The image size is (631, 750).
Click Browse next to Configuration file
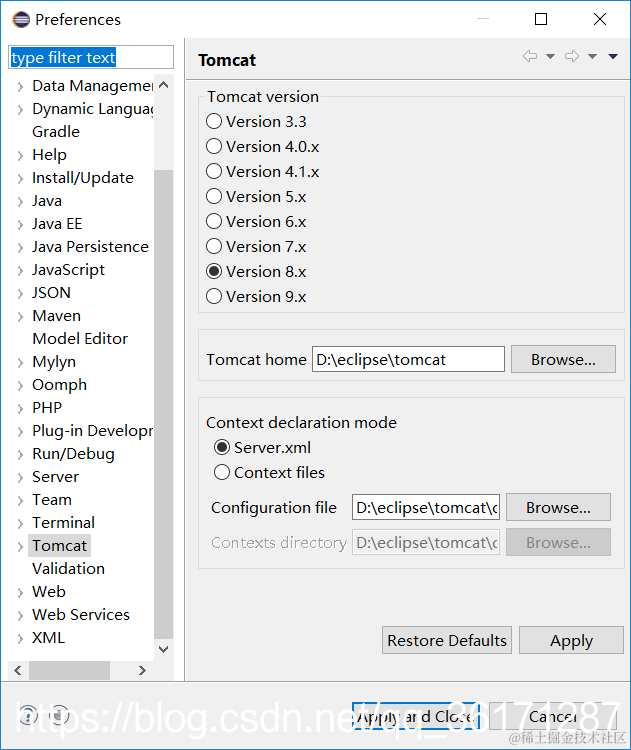[x=558, y=507]
